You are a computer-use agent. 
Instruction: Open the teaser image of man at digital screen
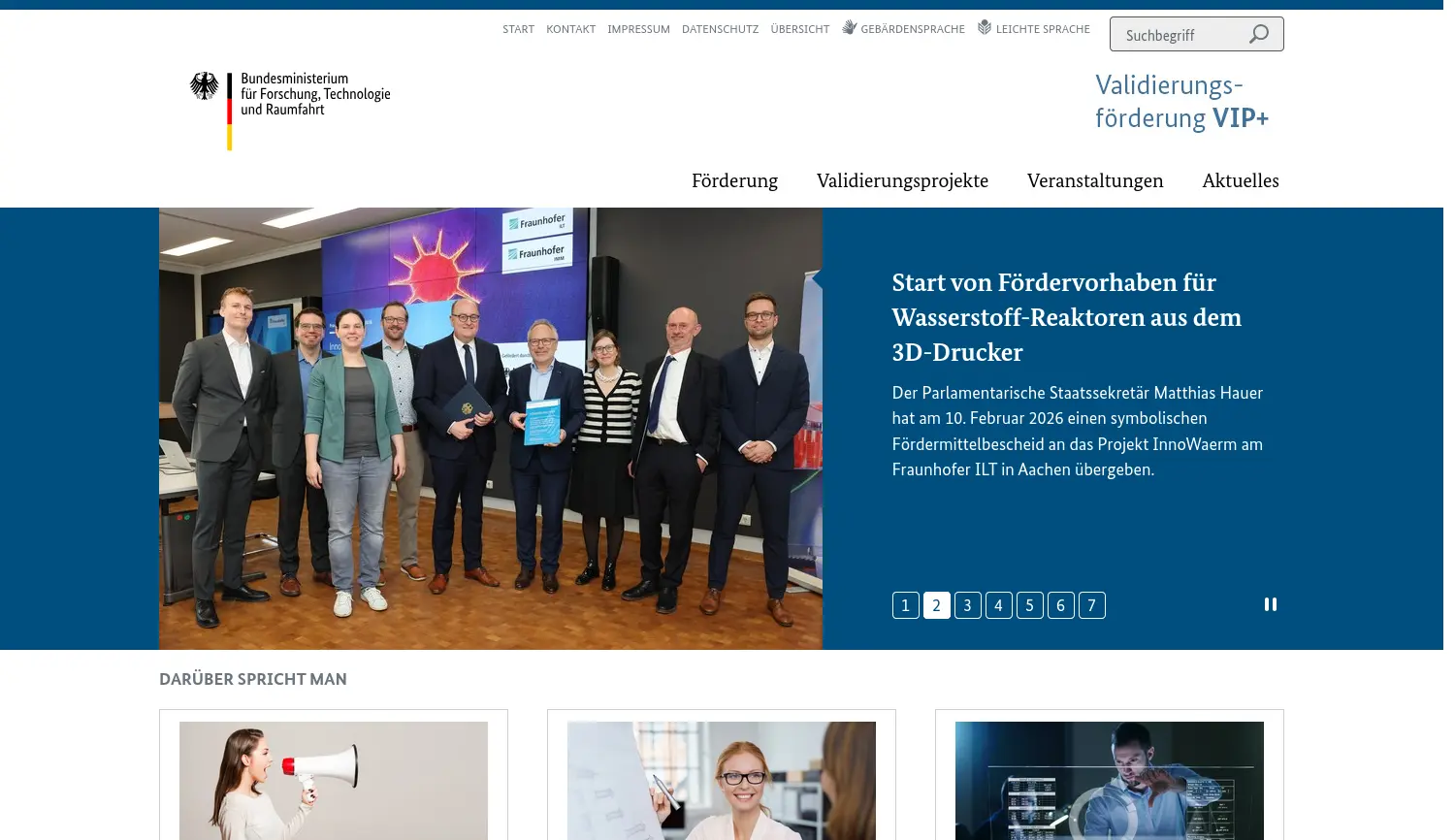pyautogui.click(x=1110, y=781)
